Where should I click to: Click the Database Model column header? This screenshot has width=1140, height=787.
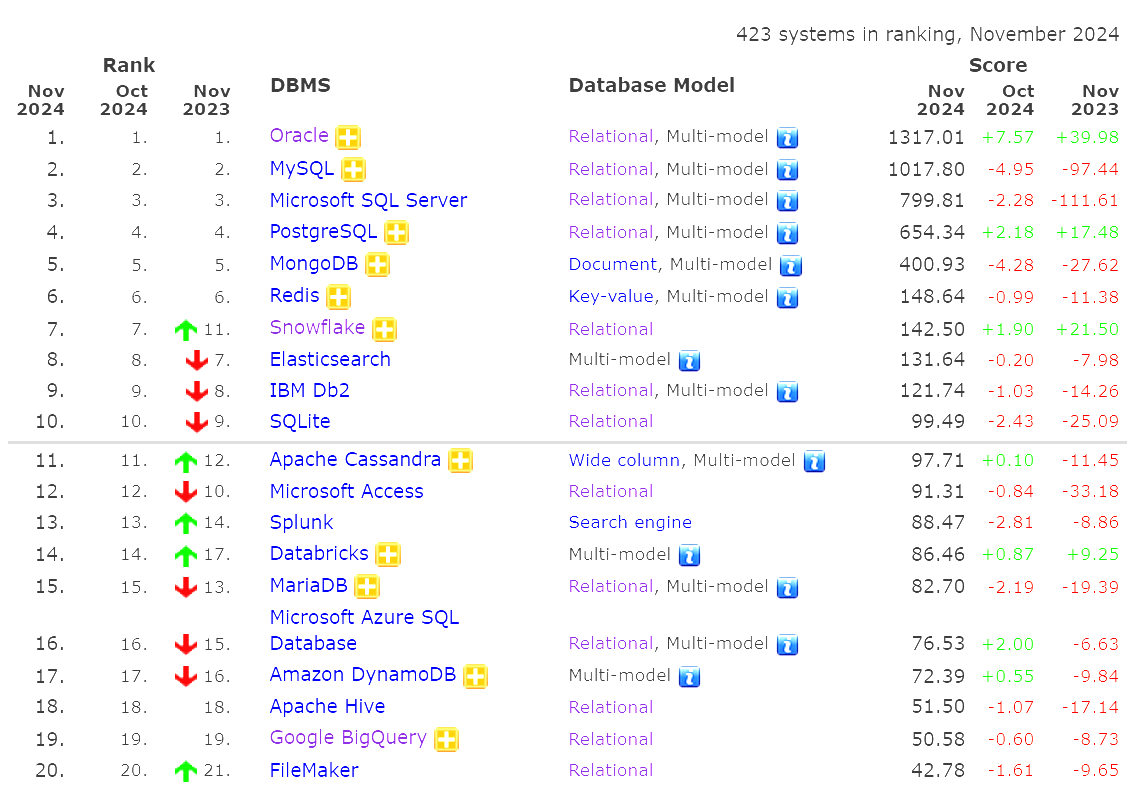click(651, 86)
